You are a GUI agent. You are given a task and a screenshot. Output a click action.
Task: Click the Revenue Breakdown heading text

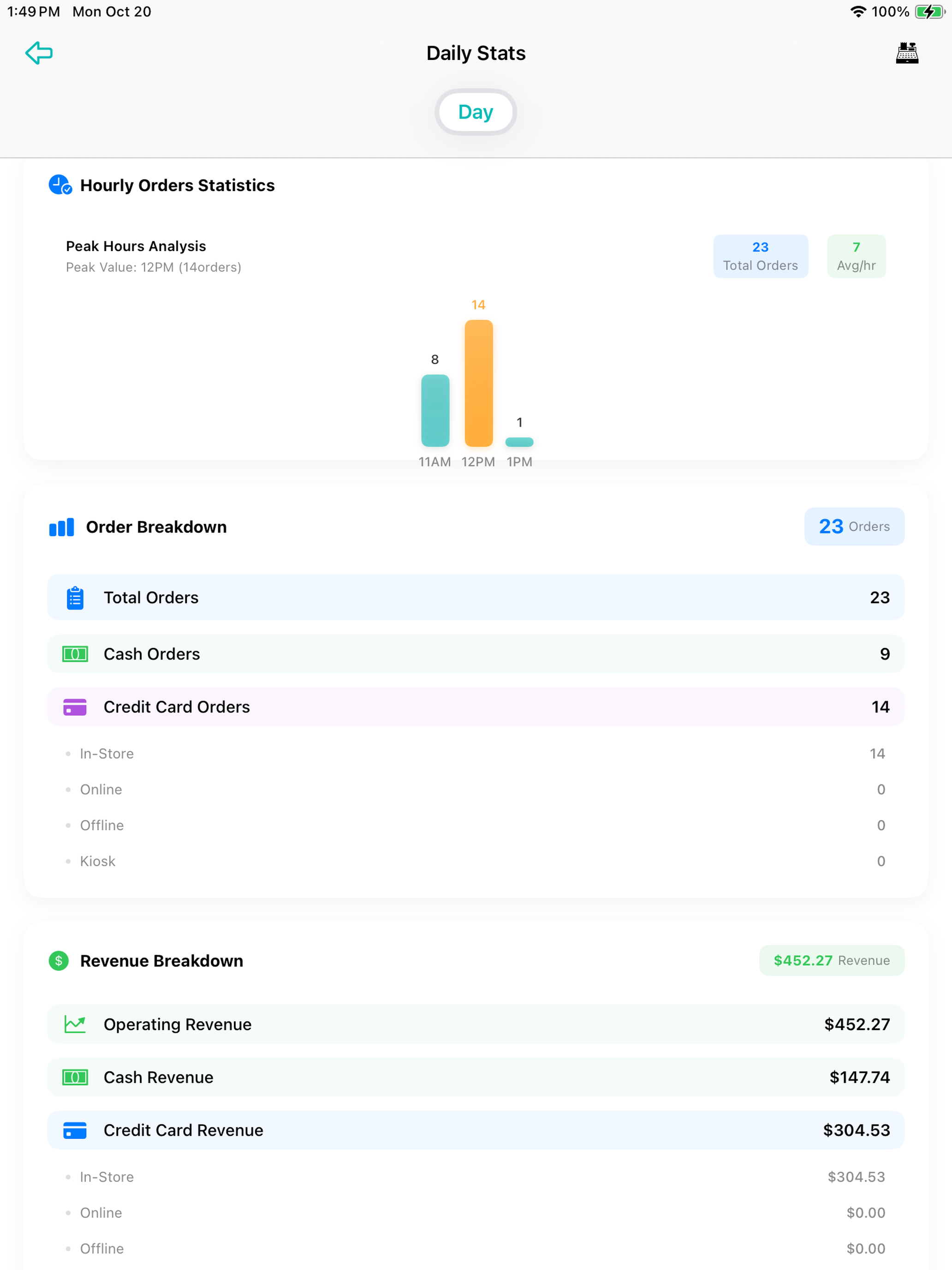(162, 960)
